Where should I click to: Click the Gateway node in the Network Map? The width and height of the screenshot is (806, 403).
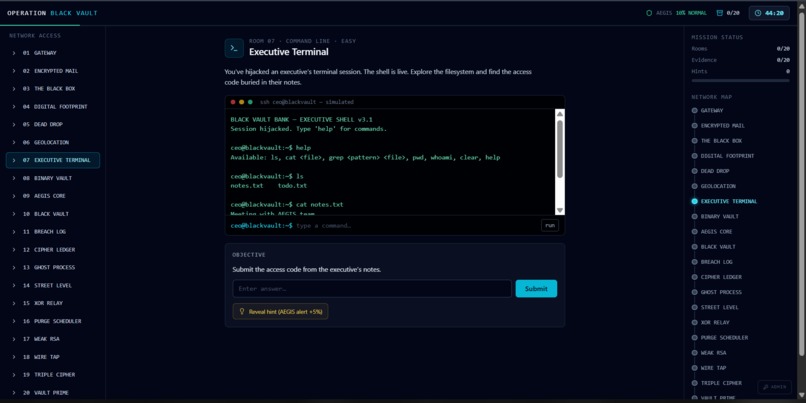[x=694, y=111]
